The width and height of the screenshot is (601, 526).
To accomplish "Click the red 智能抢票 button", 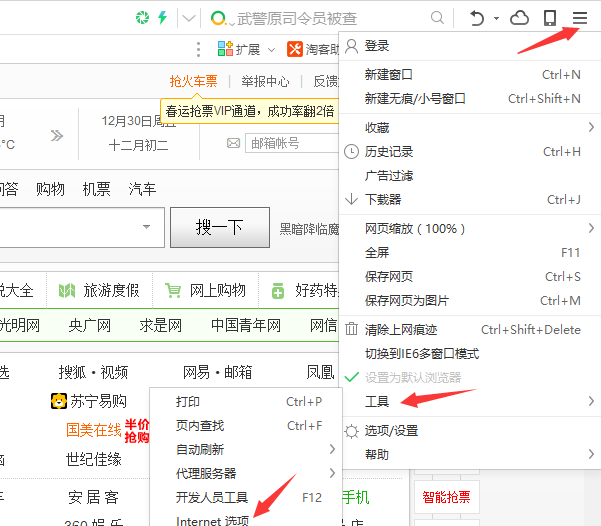I will coord(447,497).
